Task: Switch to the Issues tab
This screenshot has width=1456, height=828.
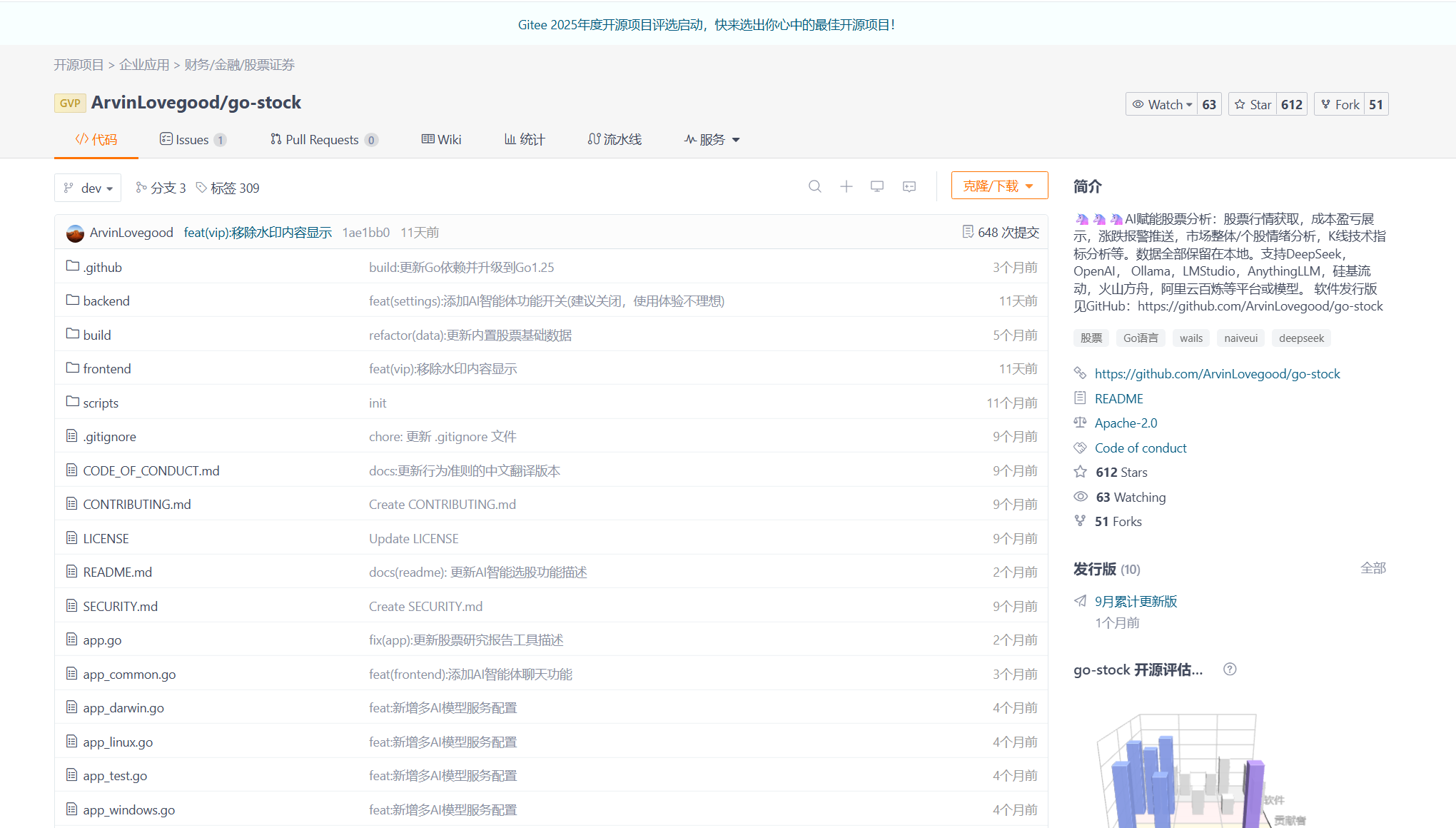Action: click(x=192, y=139)
